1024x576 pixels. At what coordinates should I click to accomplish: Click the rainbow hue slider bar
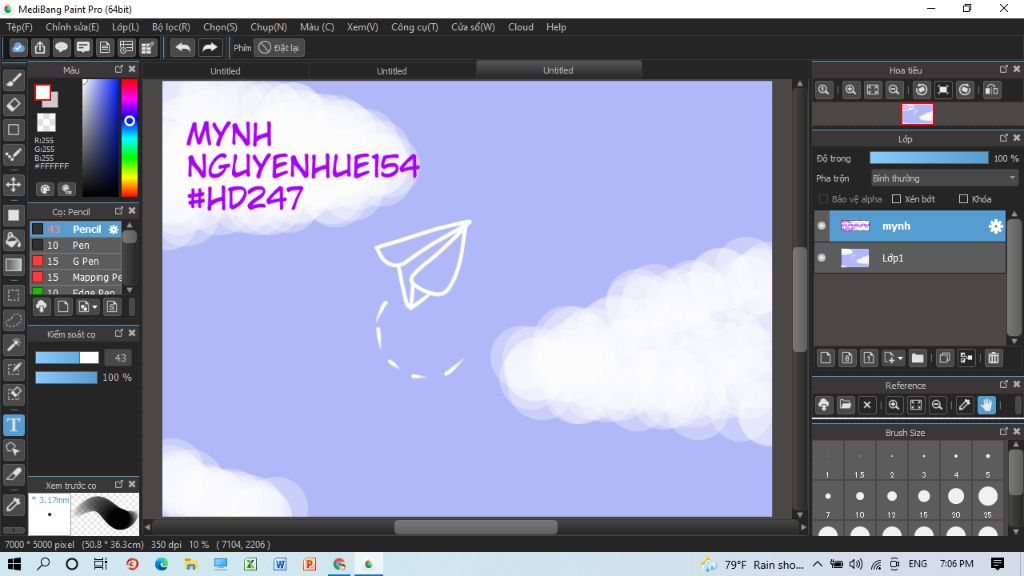point(129,137)
